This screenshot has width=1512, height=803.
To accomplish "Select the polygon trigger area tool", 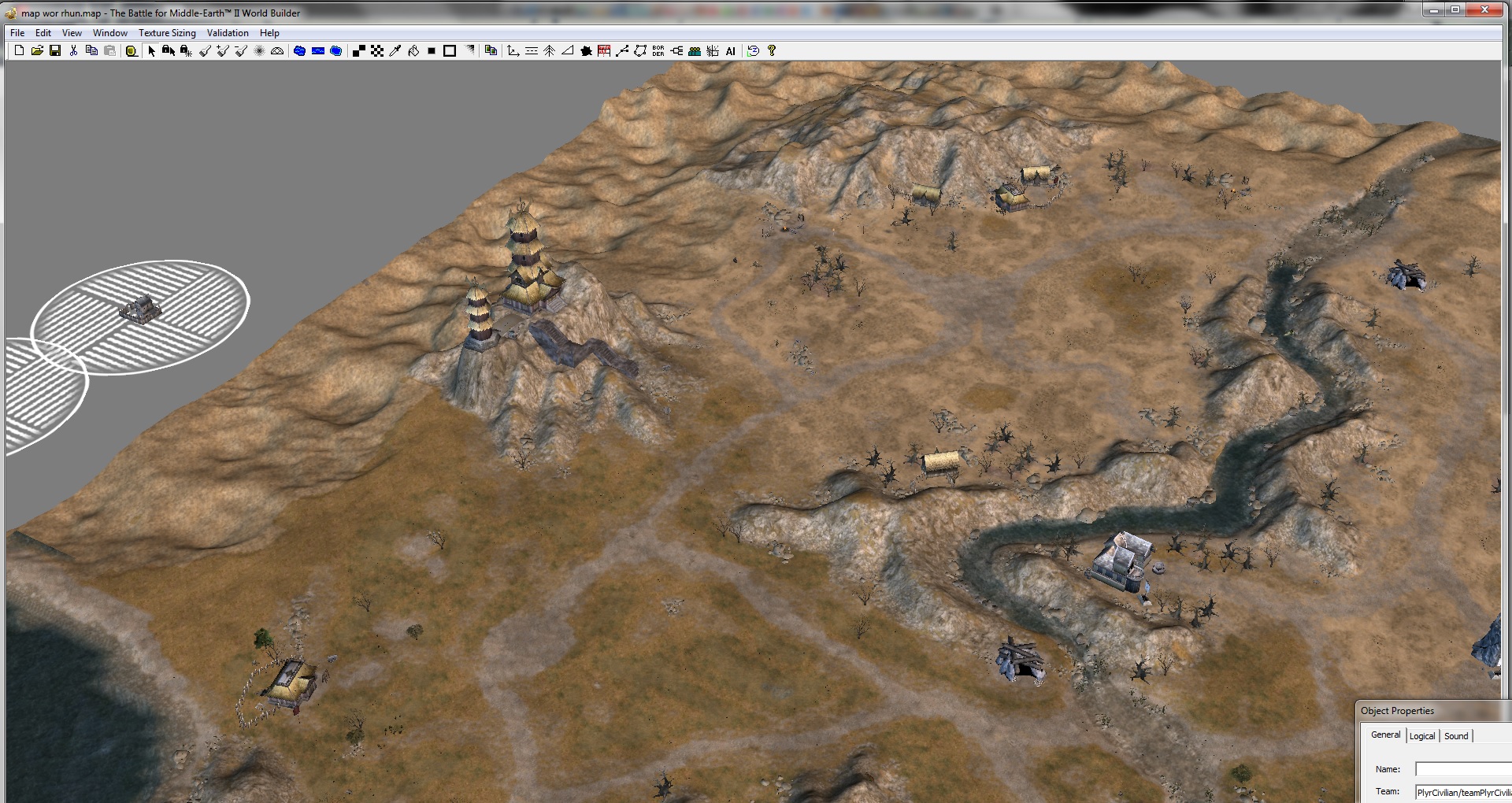I will pos(640,50).
